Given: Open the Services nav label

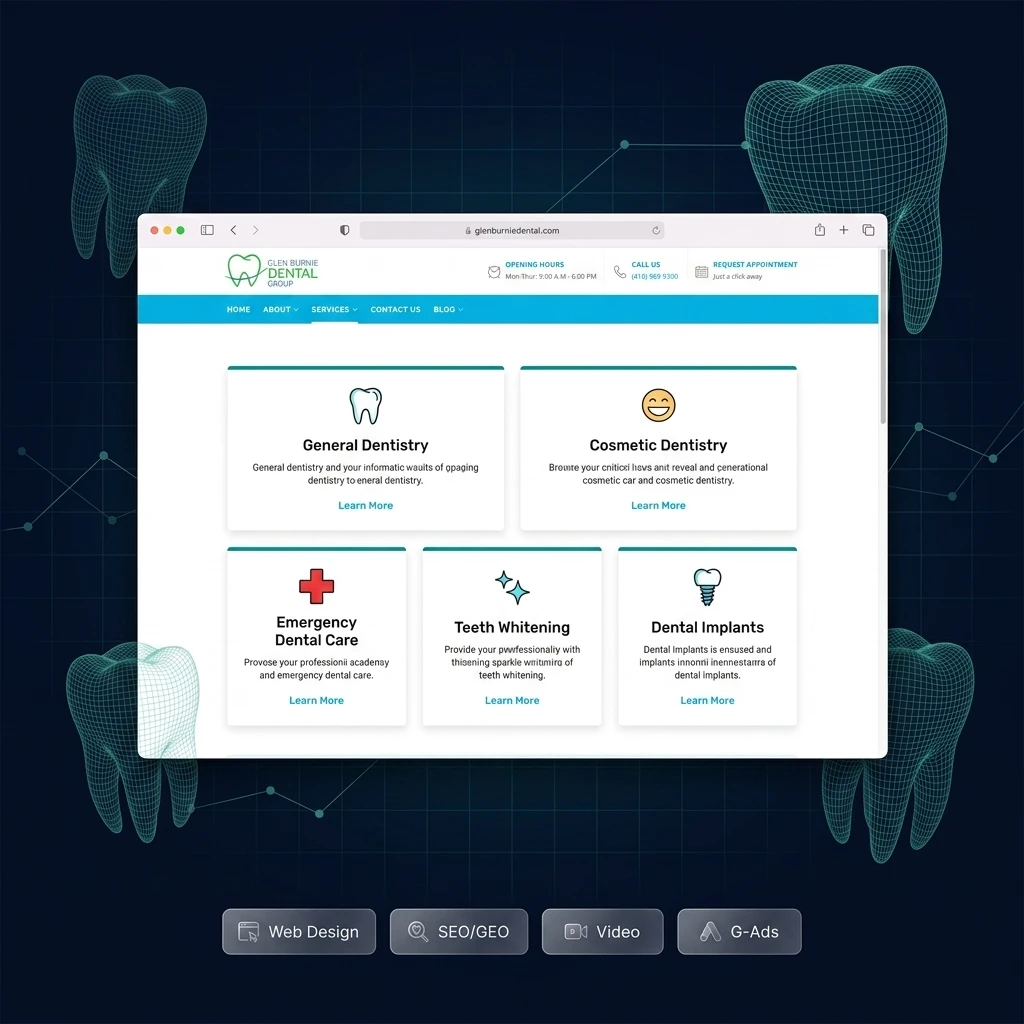Looking at the screenshot, I should click(330, 310).
